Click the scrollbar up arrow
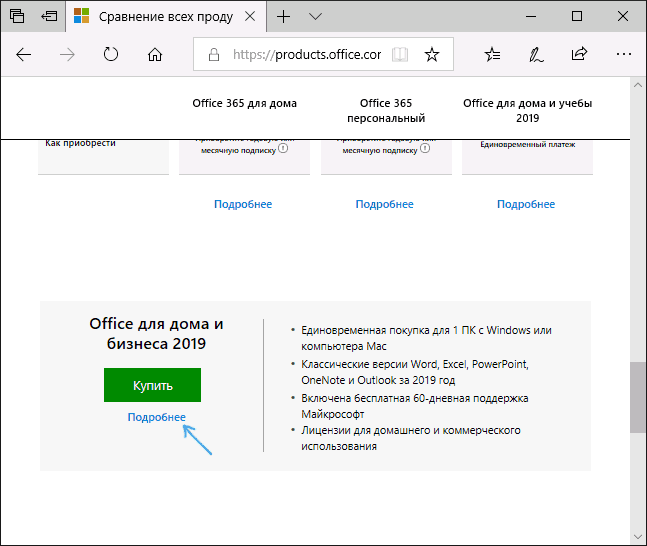 click(x=638, y=85)
